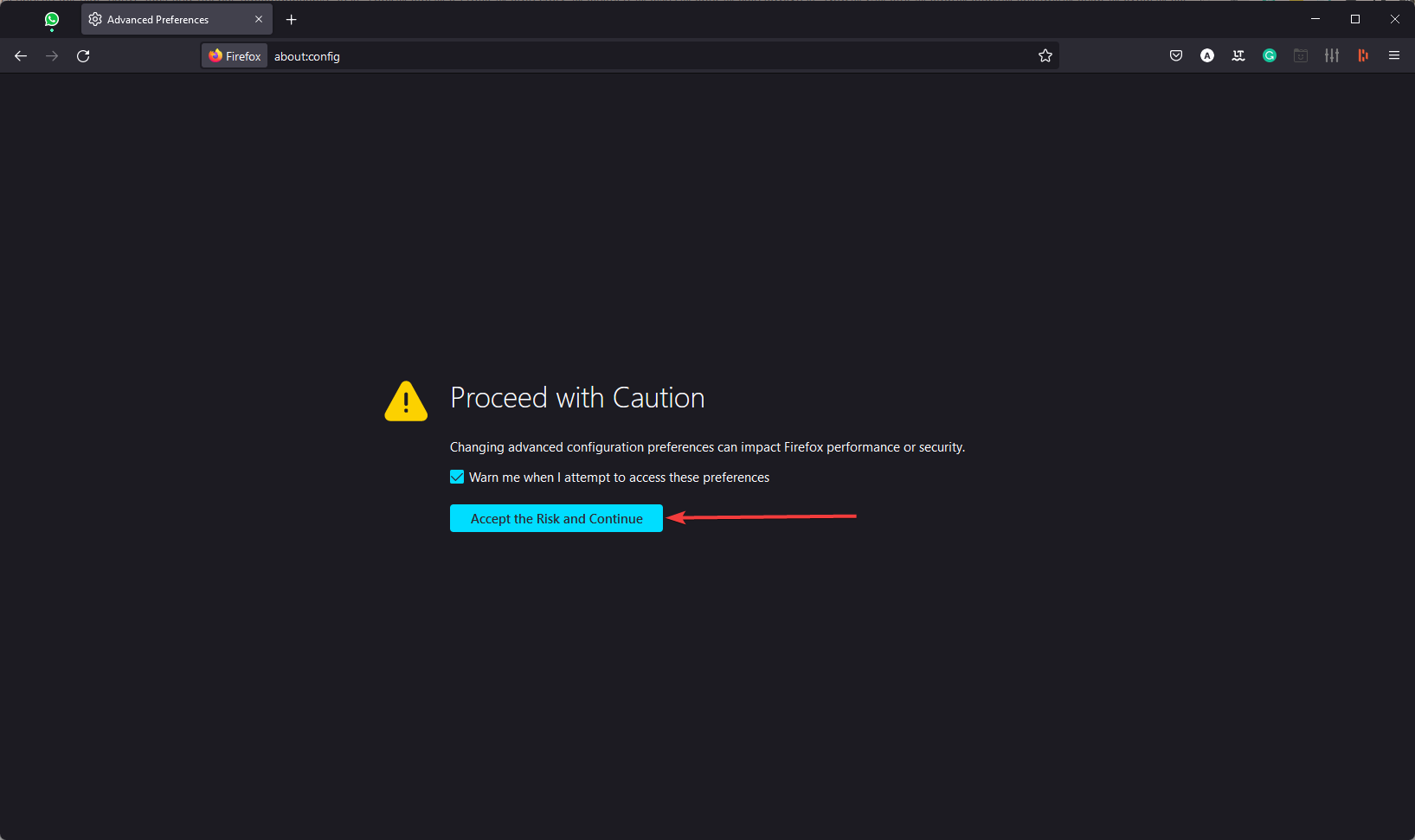Open the white circled A extension
1415x840 pixels.
click(1207, 55)
